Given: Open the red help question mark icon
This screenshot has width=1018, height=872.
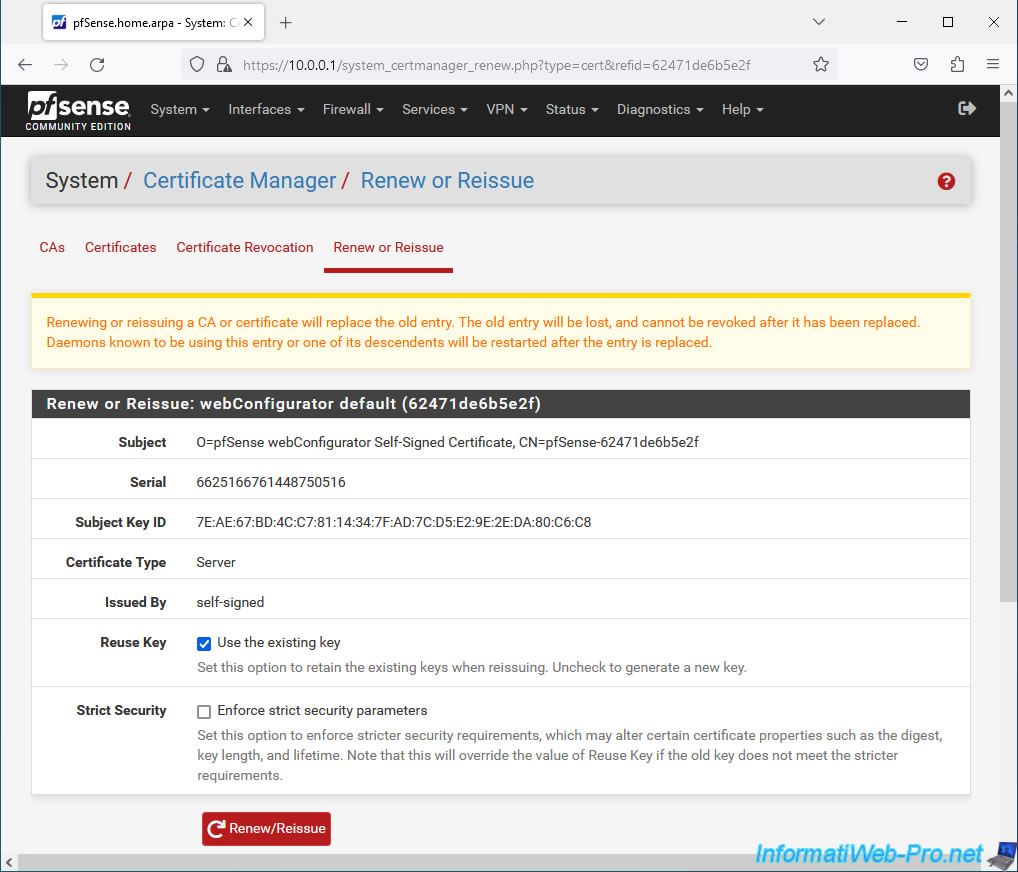Looking at the screenshot, I should pos(946,181).
